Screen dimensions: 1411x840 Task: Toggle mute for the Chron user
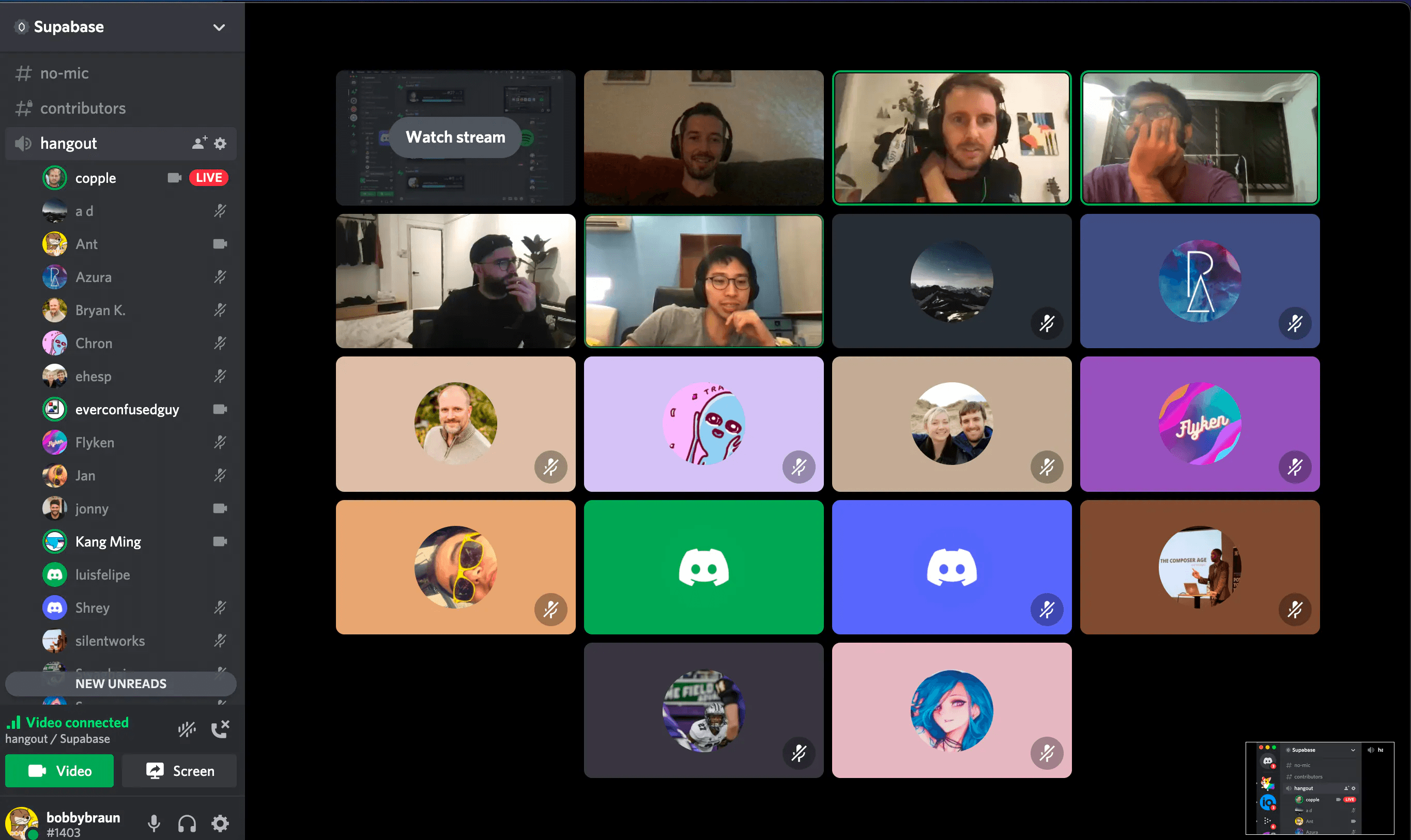(x=221, y=343)
